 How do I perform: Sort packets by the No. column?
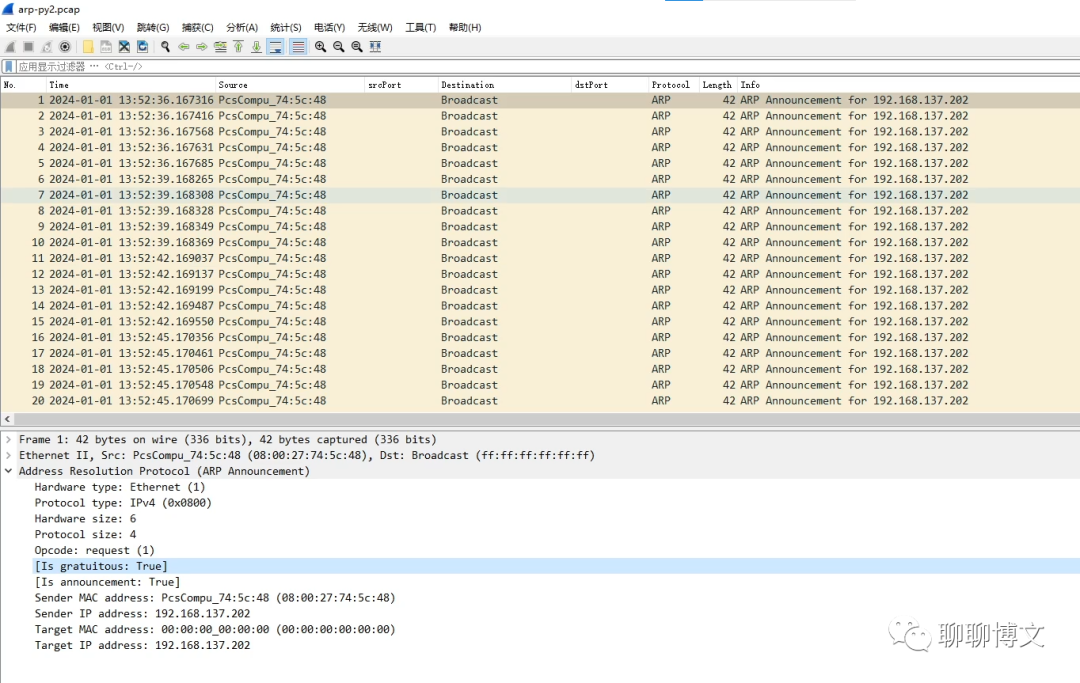coord(23,85)
